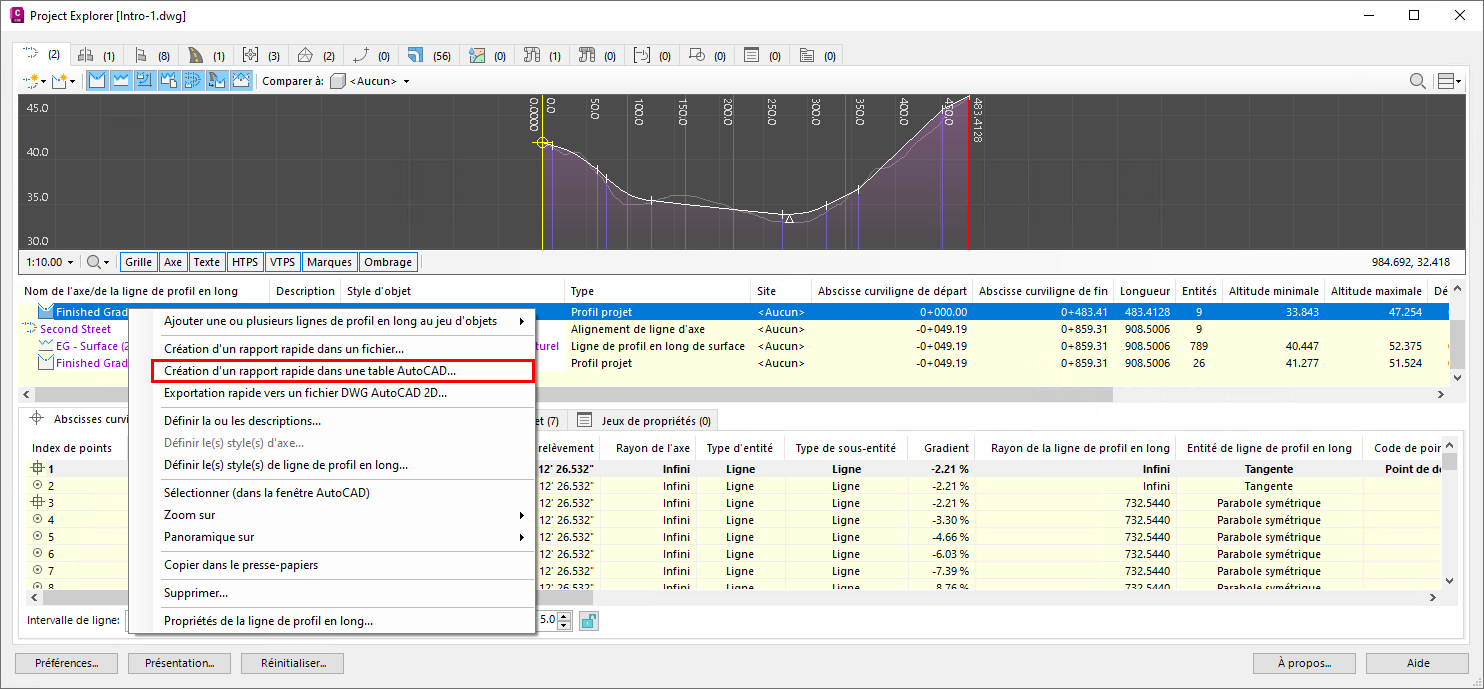Click the lock icon beside the interval spinner

click(589, 621)
